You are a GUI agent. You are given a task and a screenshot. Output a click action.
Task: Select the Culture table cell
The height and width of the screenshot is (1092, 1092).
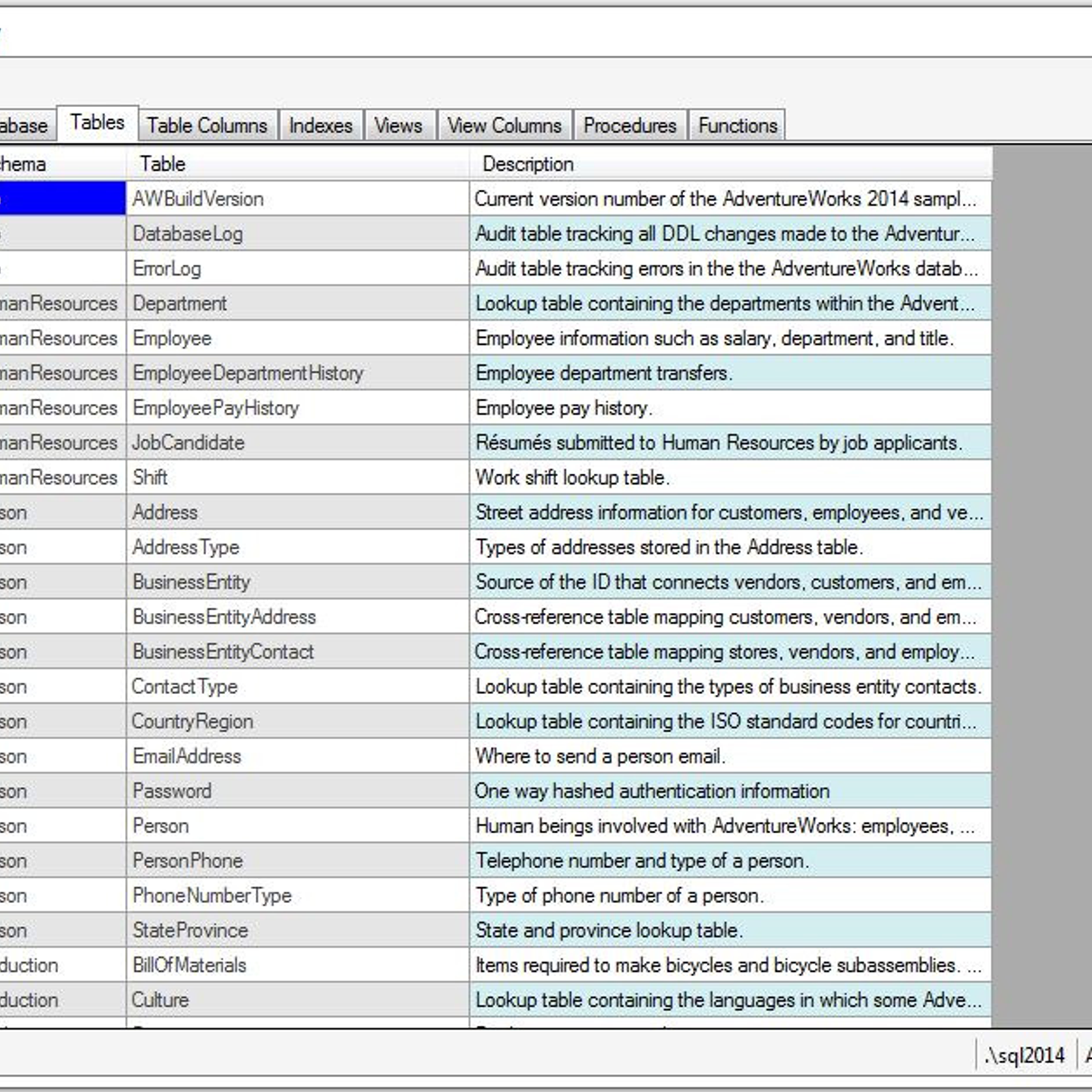(x=298, y=999)
